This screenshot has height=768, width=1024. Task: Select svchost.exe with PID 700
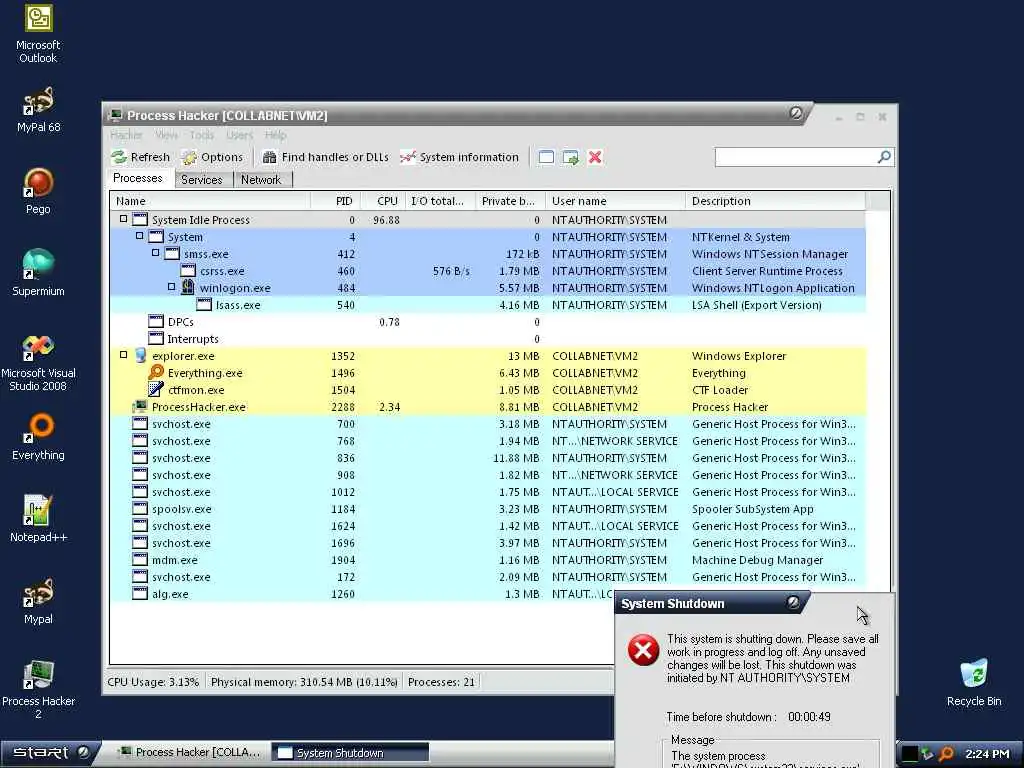[488, 424]
